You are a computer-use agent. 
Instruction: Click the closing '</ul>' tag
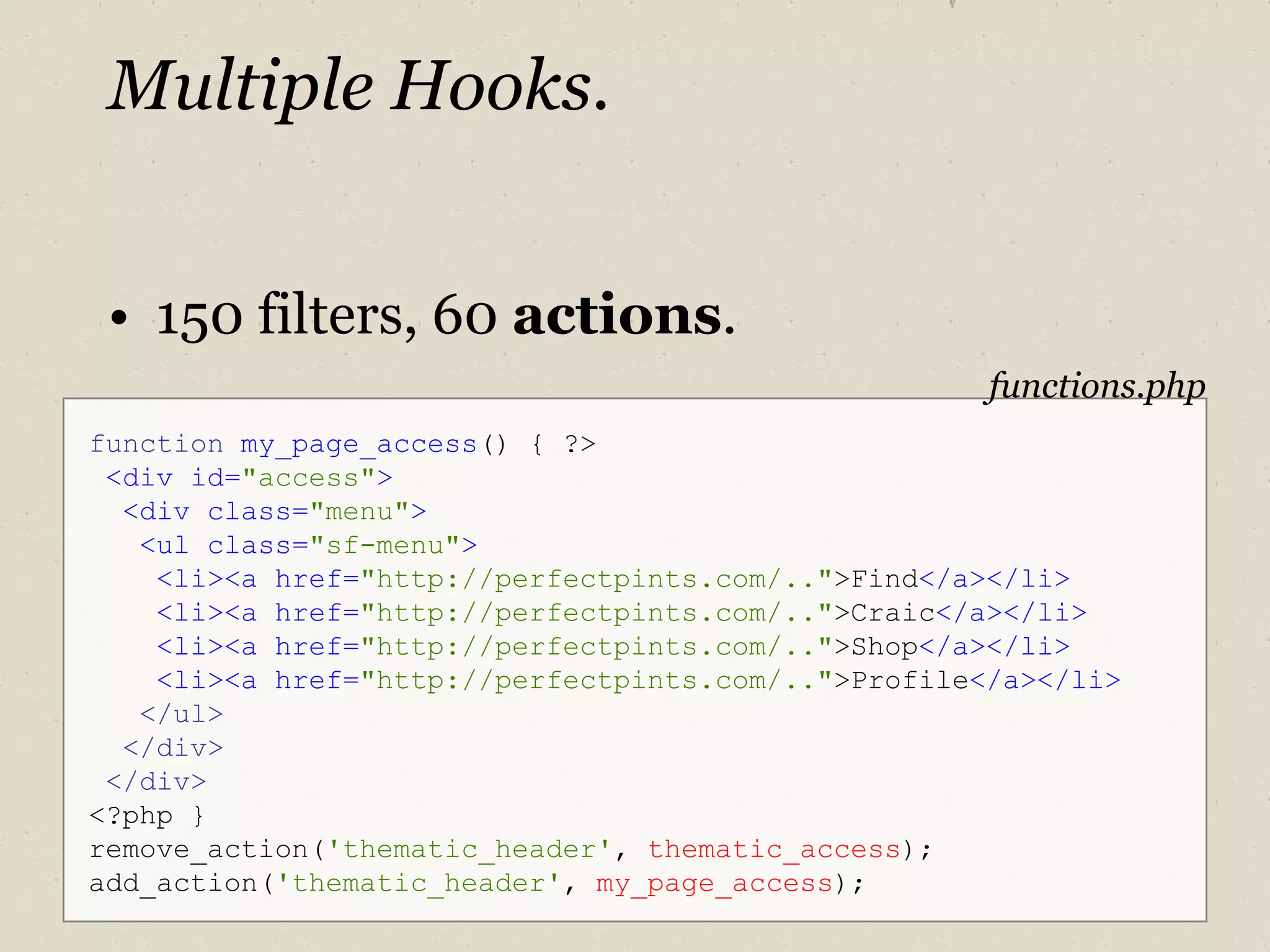(x=182, y=715)
